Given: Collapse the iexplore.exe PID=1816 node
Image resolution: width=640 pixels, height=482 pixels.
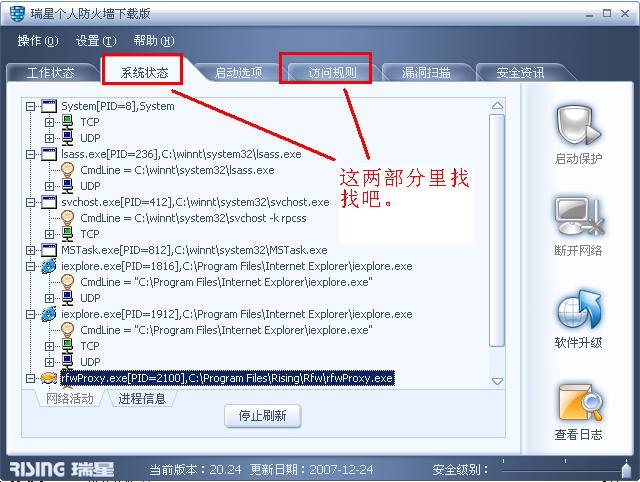Looking at the screenshot, I should click(30, 267).
